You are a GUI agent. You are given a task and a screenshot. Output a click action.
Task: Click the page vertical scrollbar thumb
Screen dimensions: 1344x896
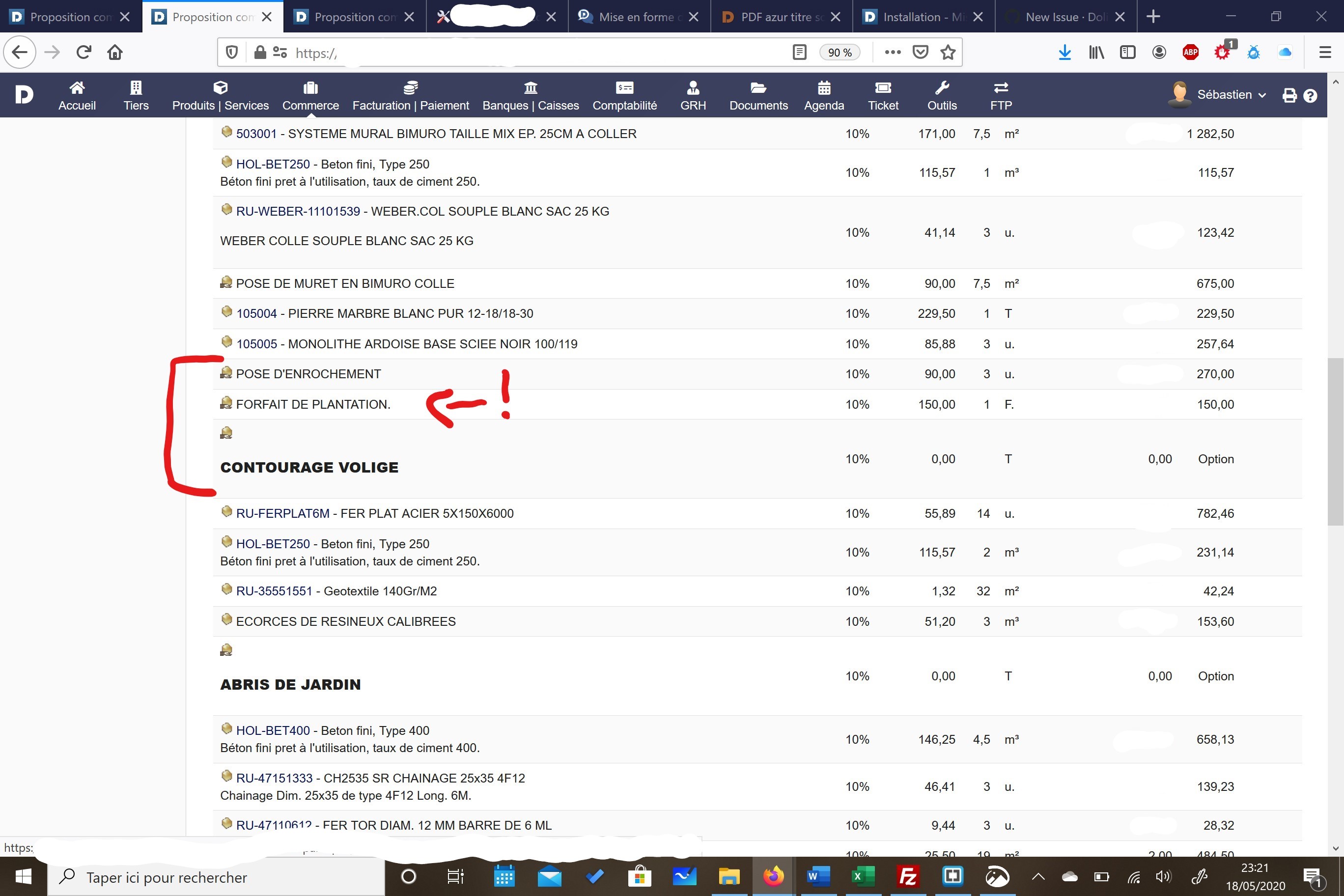[1336, 442]
